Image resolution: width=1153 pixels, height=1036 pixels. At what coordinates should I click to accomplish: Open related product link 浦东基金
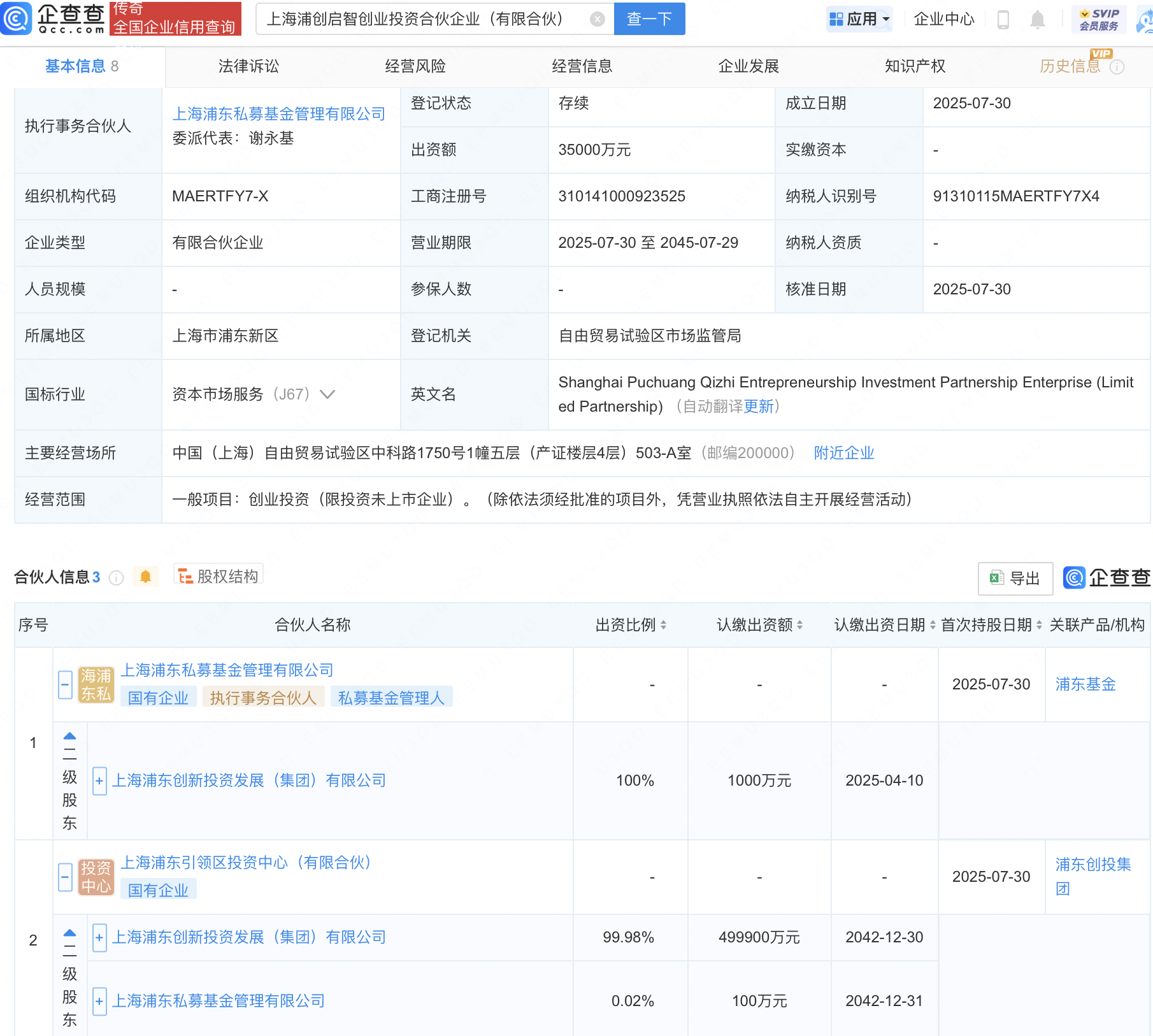(1085, 684)
